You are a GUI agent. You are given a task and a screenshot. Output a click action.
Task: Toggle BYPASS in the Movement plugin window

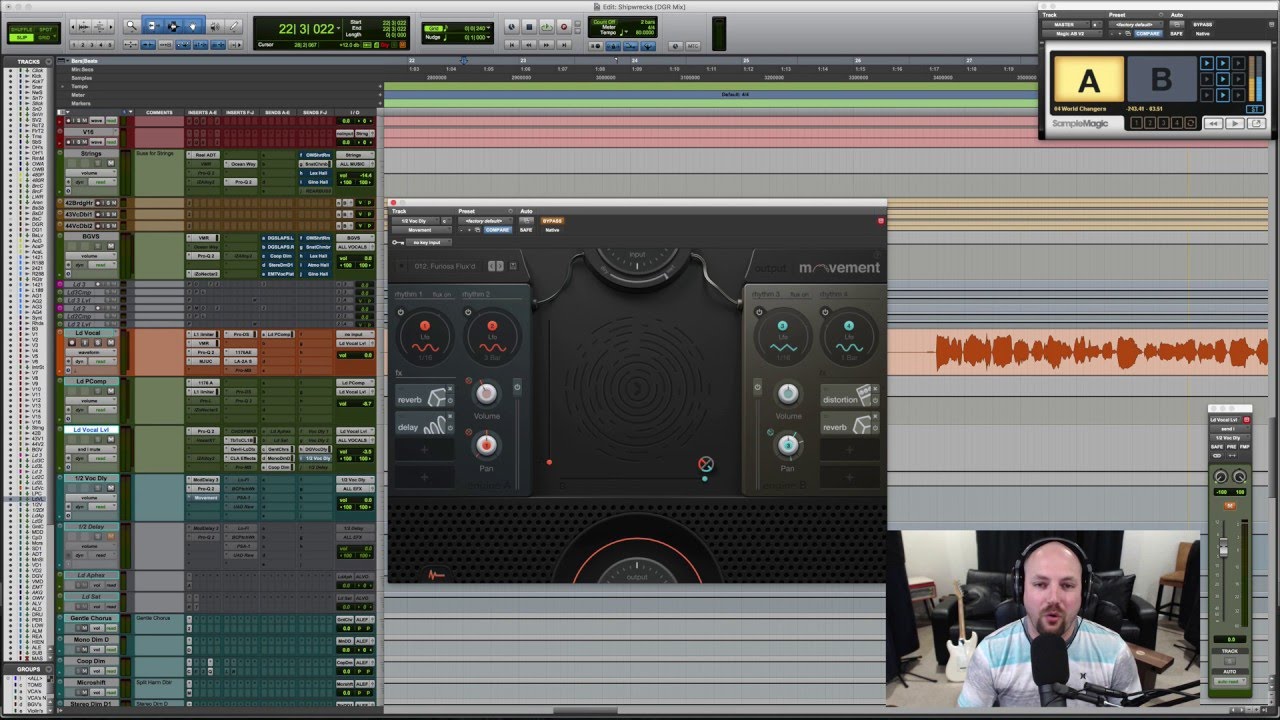coord(552,220)
